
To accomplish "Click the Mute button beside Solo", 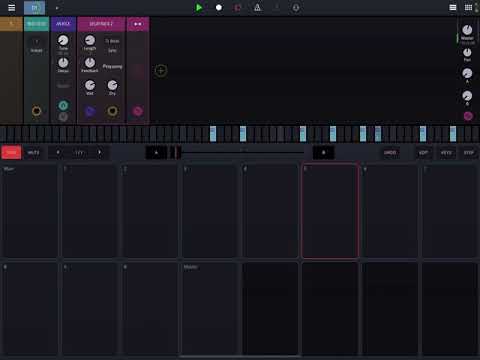I will pyautogui.click(x=33, y=152).
